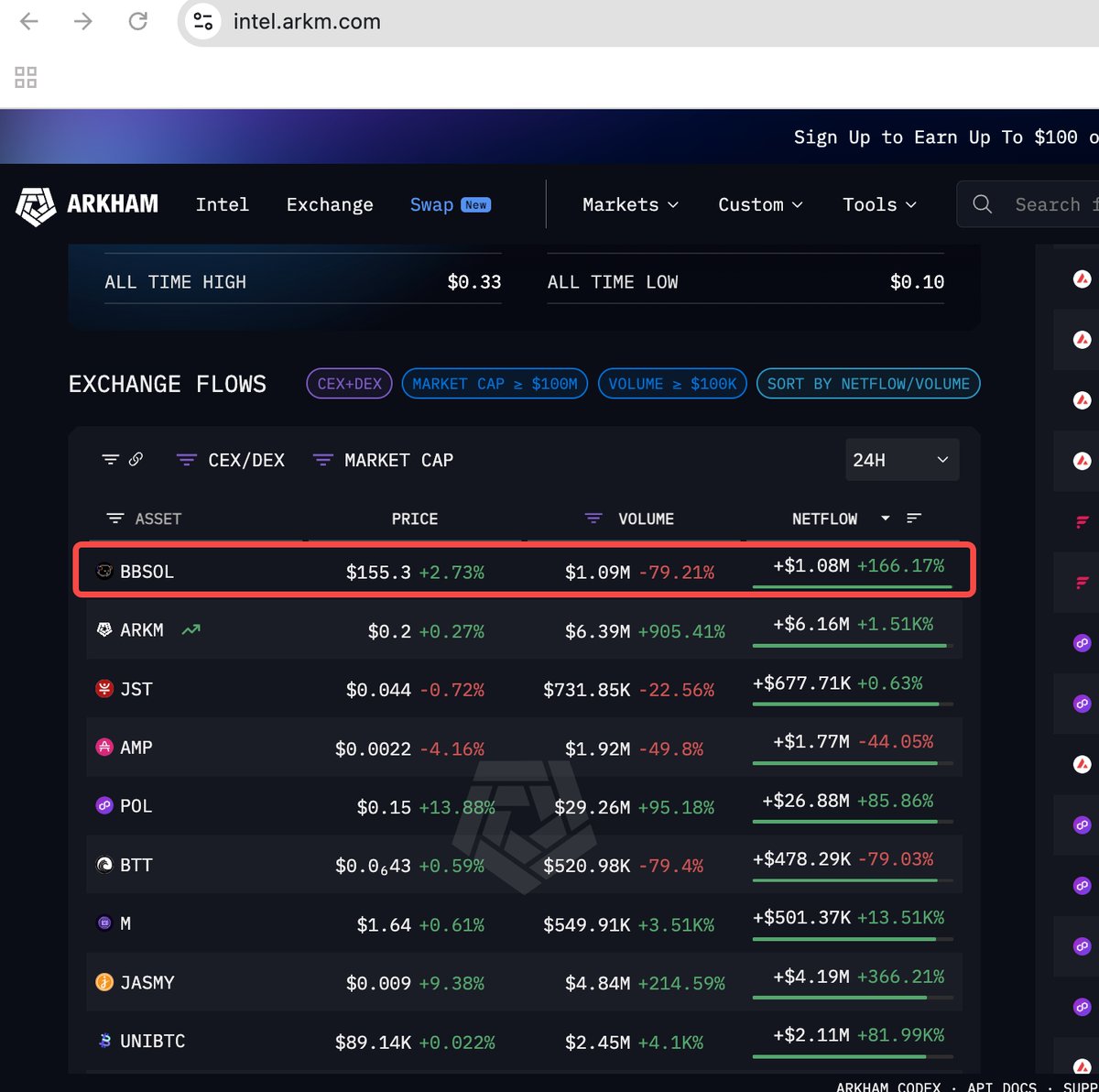The width and height of the screenshot is (1099, 1092).
Task: Click the Sign Up to Earn banner
Action: tap(945, 137)
